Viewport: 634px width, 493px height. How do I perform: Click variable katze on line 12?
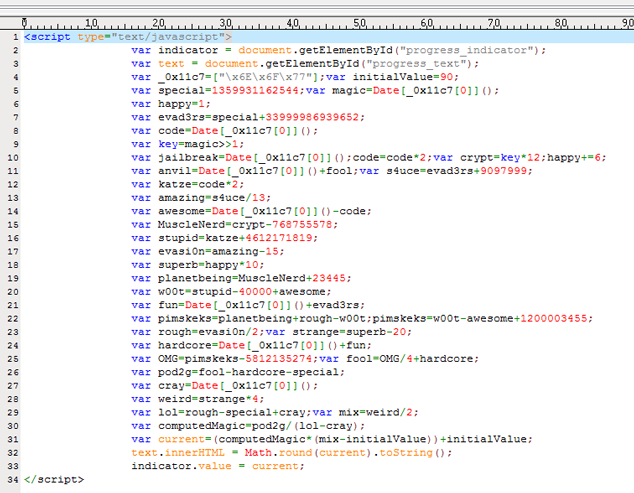[175, 184]
